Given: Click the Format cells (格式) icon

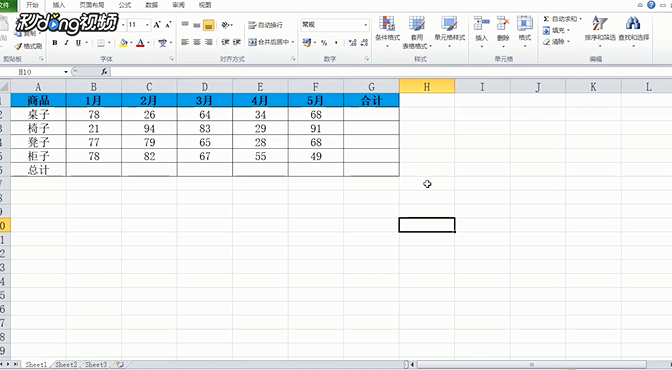Looking at the screenshot, I should 525,23.
